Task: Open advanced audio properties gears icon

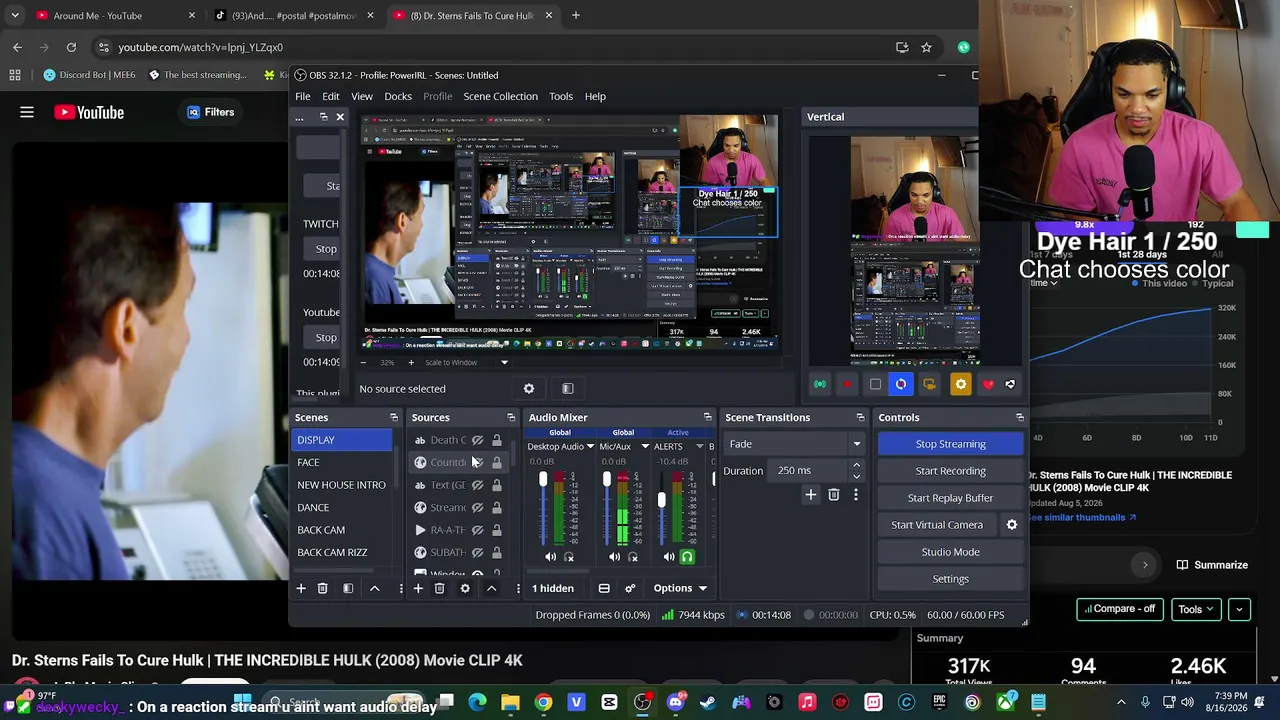Action: [630, 588]
